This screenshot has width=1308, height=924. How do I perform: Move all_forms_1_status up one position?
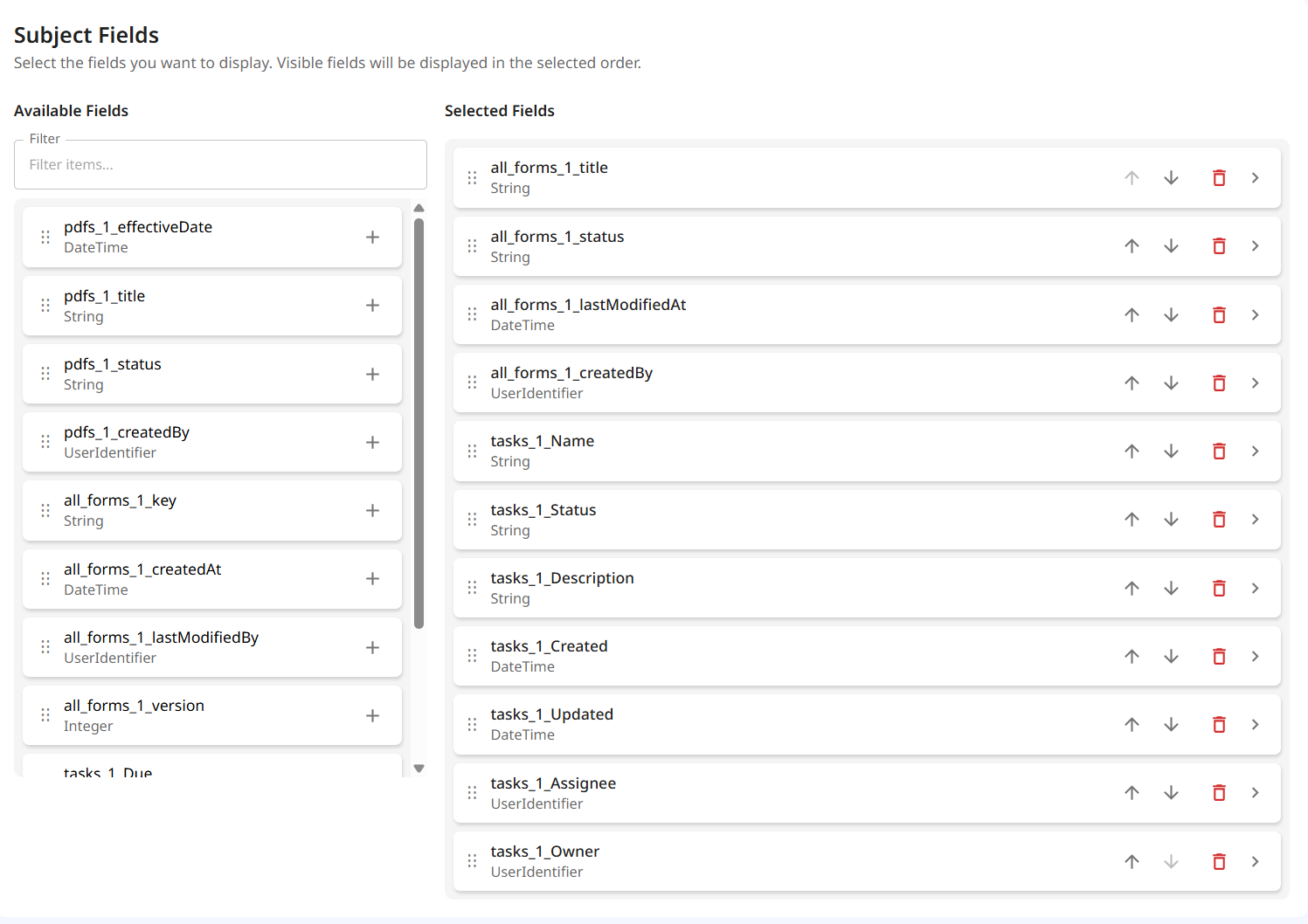pos(1132,245)
